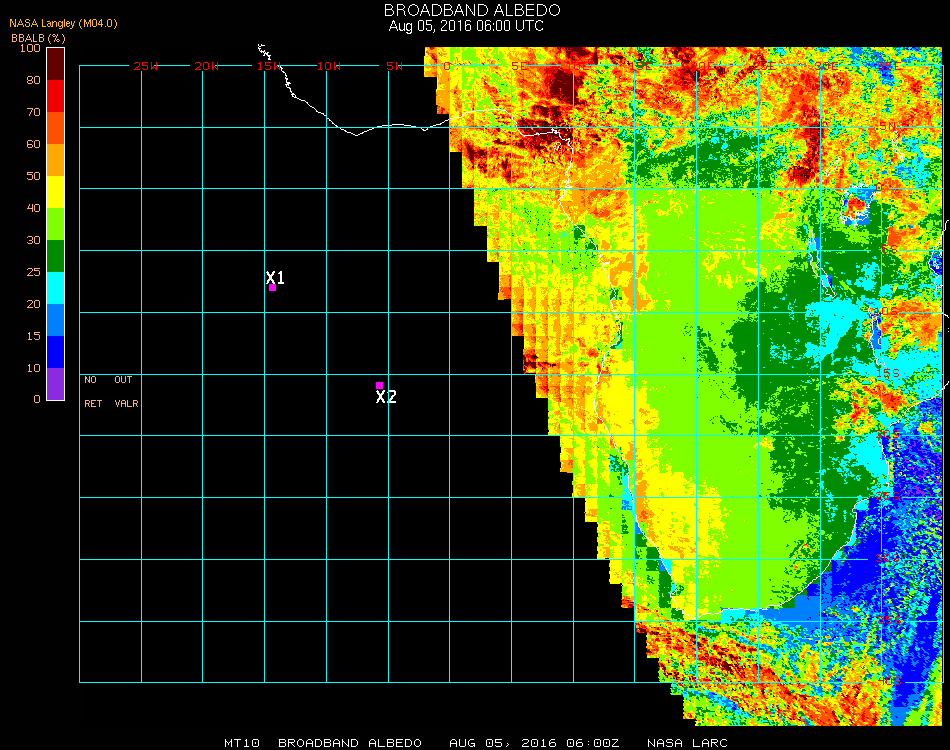Click the Aug 05, 2016 06:00 UTC timestamp

pyautogui.click(x=466, y=26)
